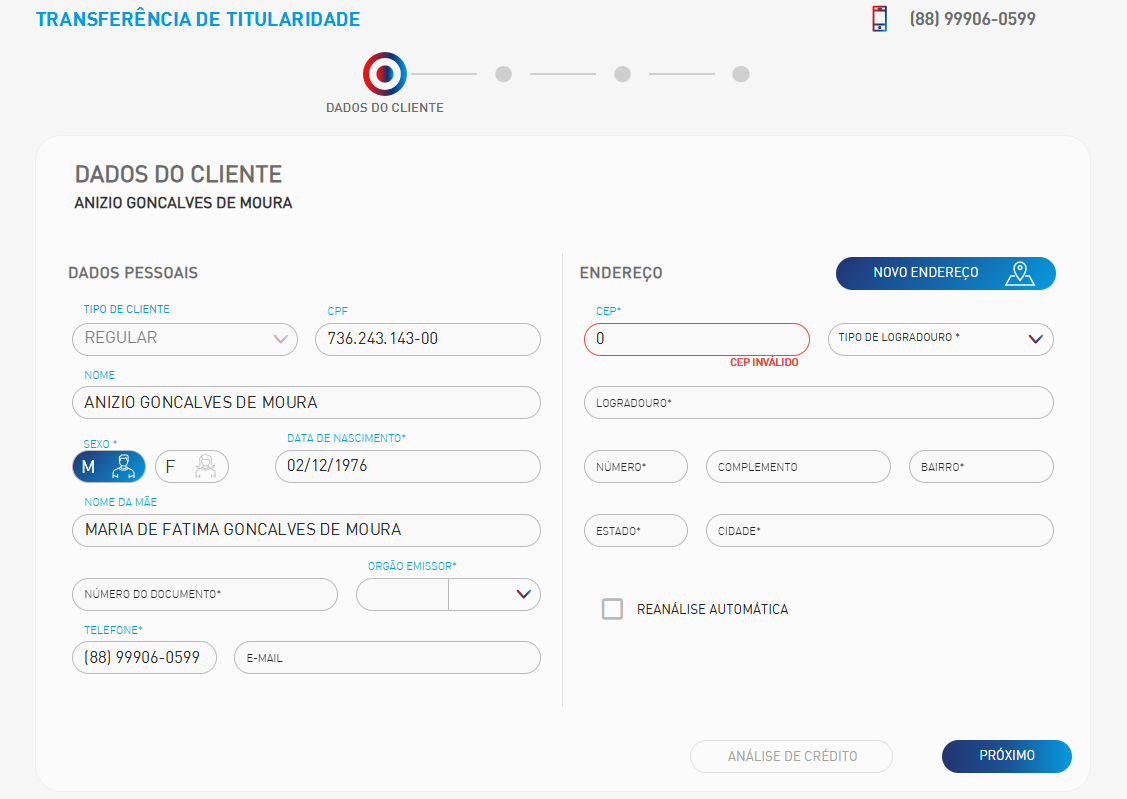
Task: Select the Complemento field
Action: click(x=799, y=466)
